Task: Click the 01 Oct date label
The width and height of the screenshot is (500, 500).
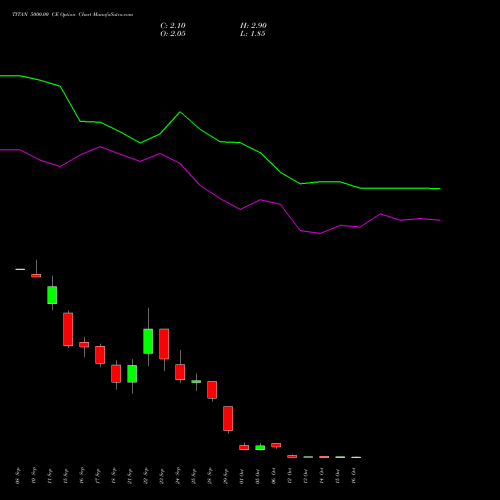Action: [x=242, y=476]
